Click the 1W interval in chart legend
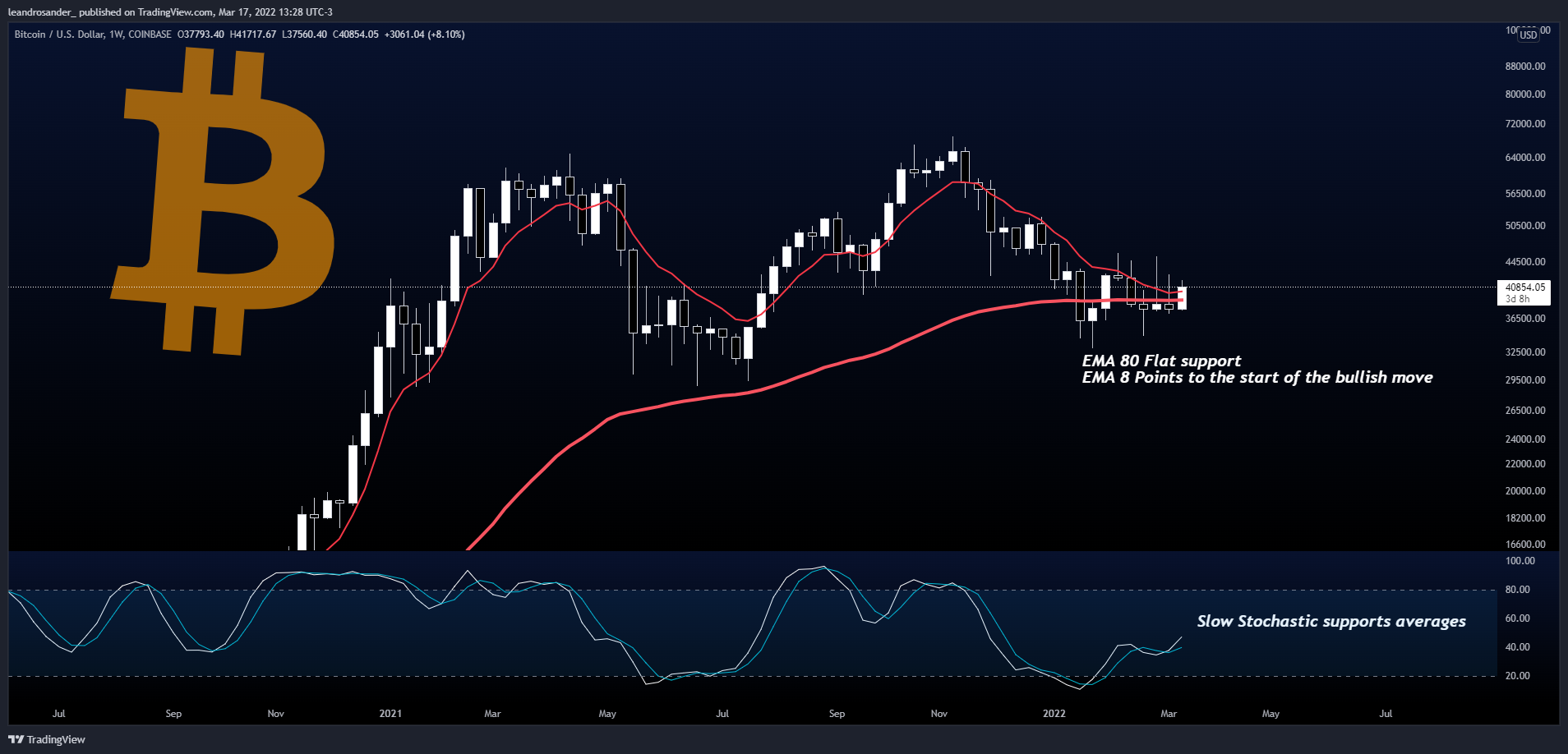 coord(116,34)
